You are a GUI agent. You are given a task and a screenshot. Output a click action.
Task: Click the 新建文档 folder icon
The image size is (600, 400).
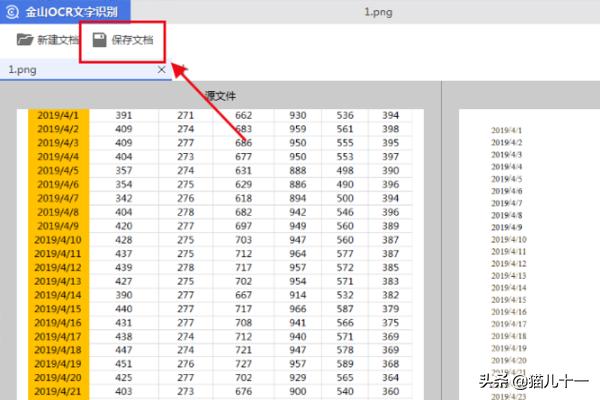25,41
